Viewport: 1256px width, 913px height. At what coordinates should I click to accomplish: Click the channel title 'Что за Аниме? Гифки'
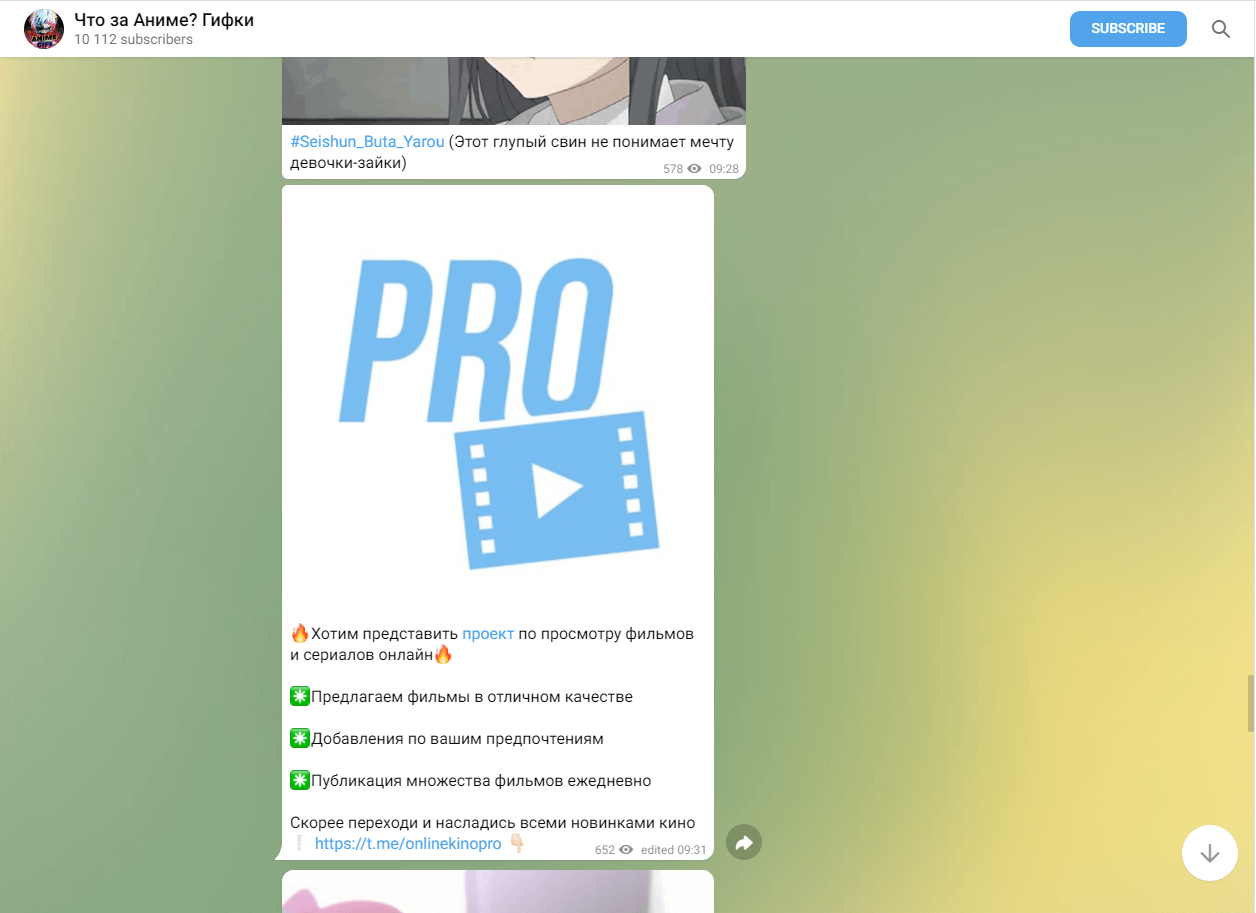tap(164, 20)
